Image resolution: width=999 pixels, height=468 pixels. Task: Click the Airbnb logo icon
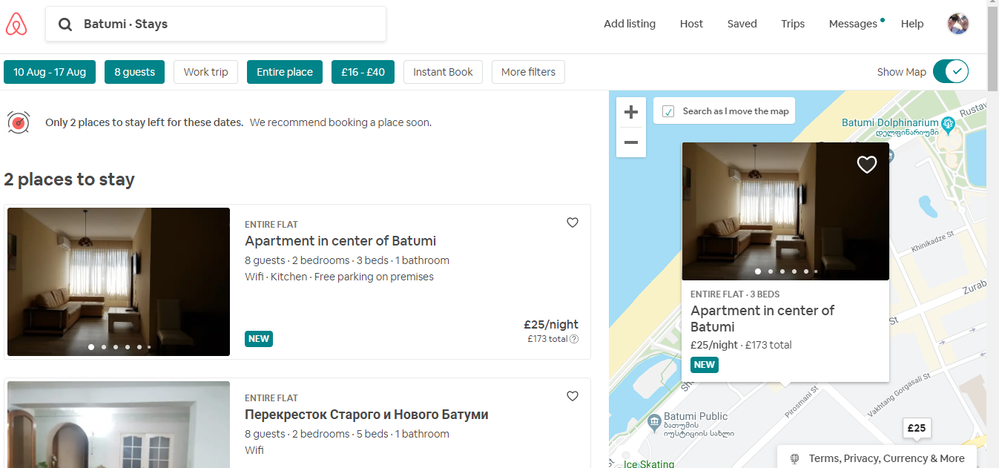click(19, 24)
